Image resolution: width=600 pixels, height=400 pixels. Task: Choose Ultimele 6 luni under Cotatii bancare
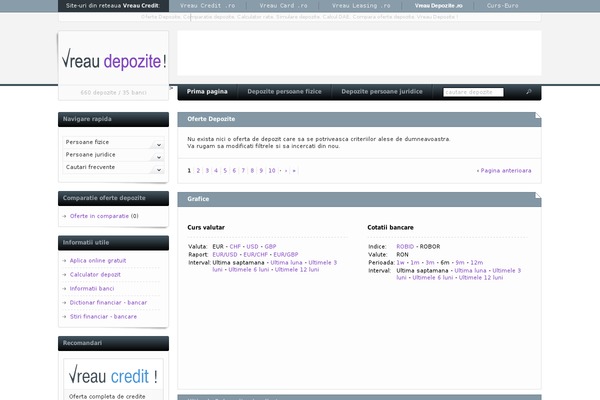click(433, 278)
